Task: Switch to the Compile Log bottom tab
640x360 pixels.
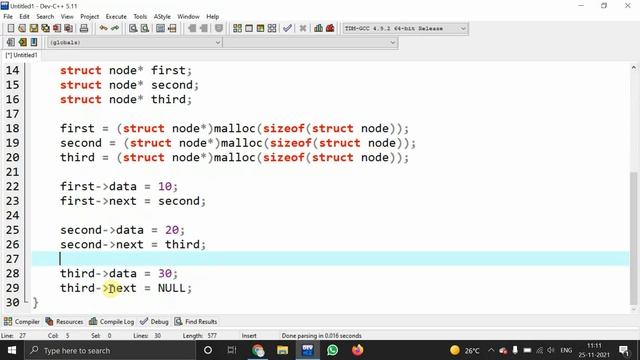Action: click(x=111, y=322)
